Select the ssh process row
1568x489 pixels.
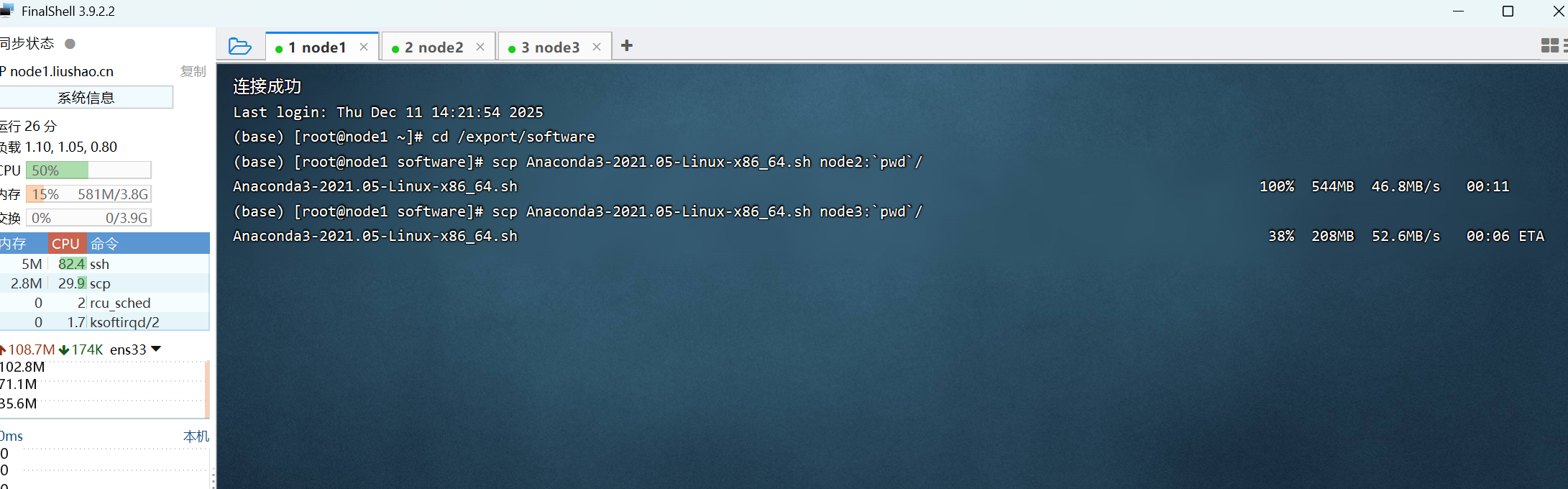click(x=104, y=264)
